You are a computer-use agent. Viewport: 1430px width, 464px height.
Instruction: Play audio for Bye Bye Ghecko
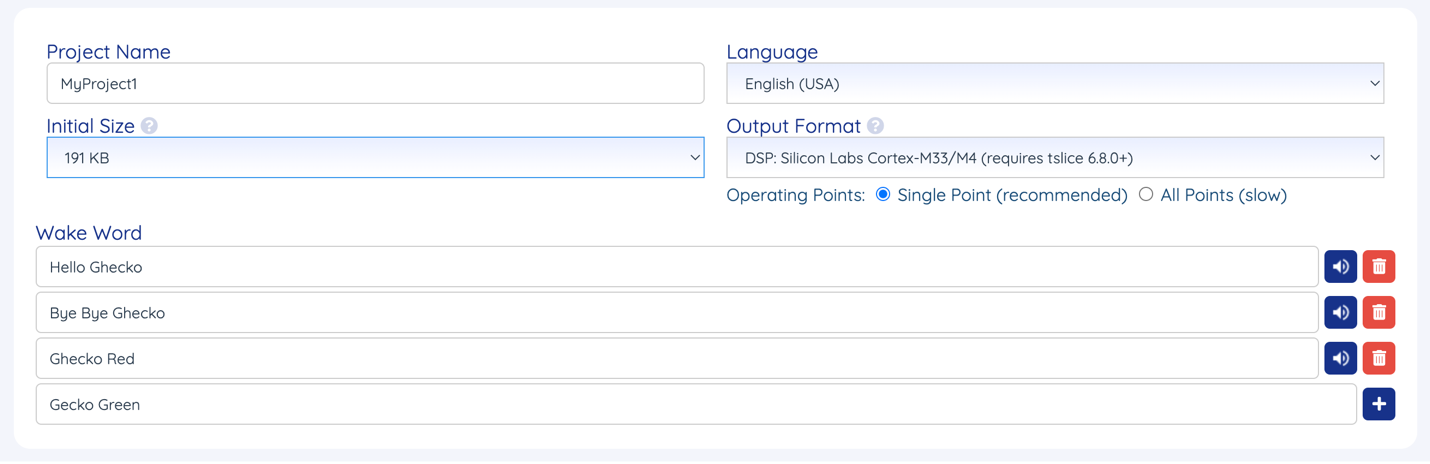click(x=1340, y=313)
